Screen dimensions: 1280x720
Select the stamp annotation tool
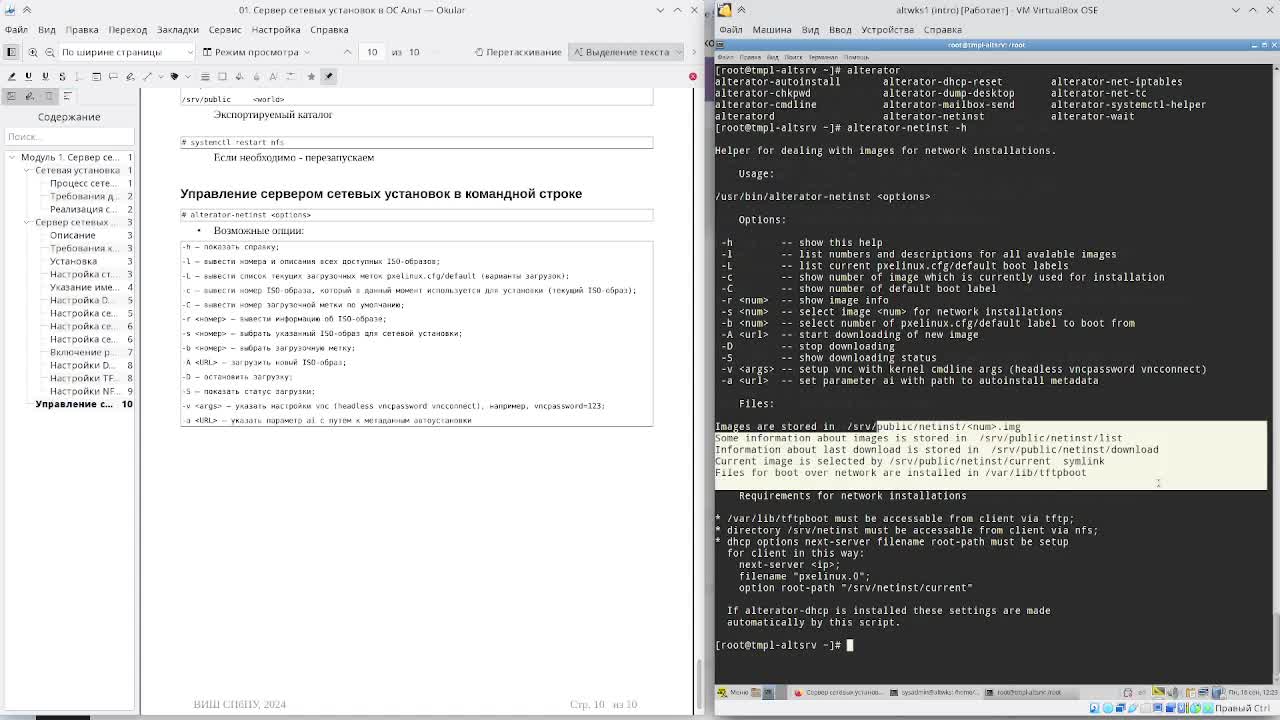[x=174, y=76]
